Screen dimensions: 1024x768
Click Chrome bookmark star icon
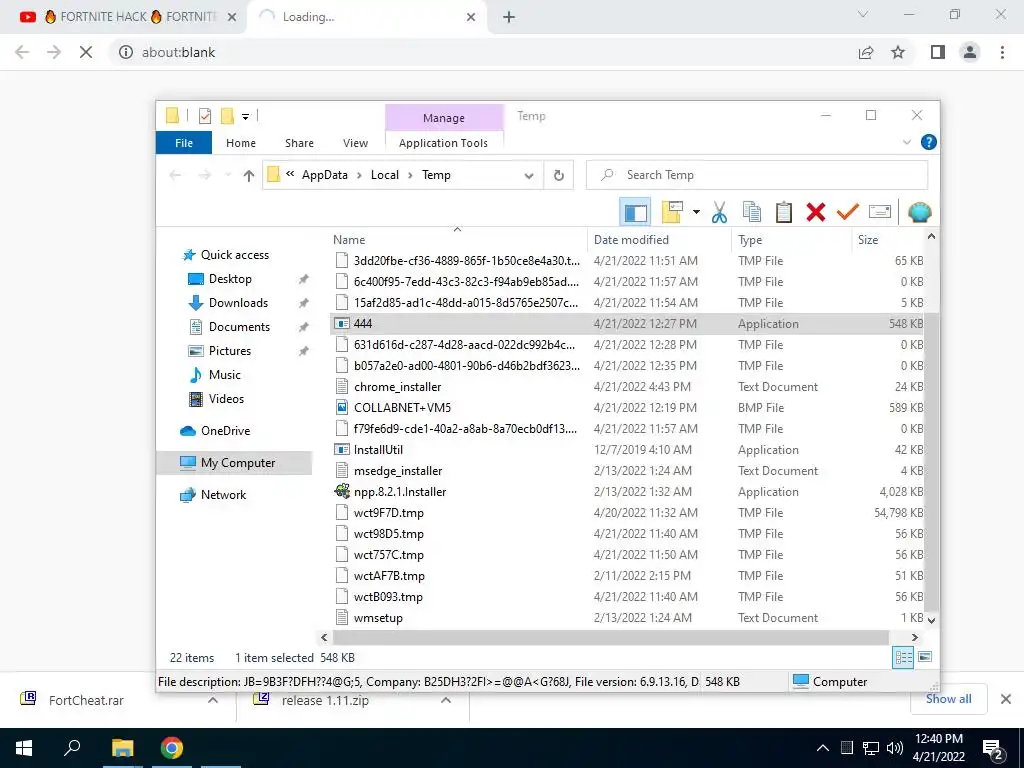[898, 52]
